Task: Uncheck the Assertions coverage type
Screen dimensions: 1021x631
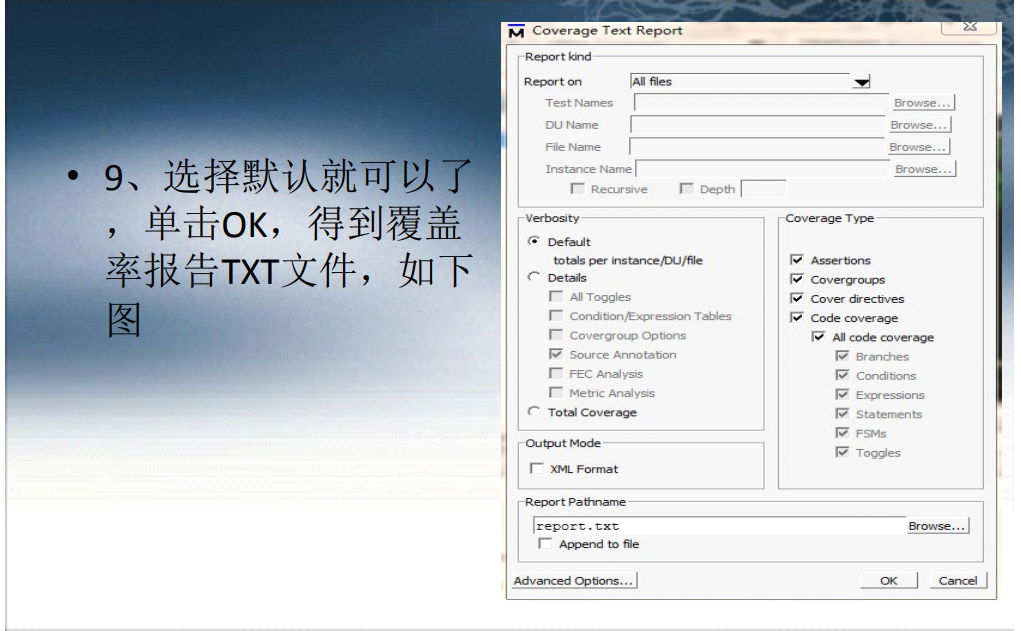Action: (x=797, y=260)
